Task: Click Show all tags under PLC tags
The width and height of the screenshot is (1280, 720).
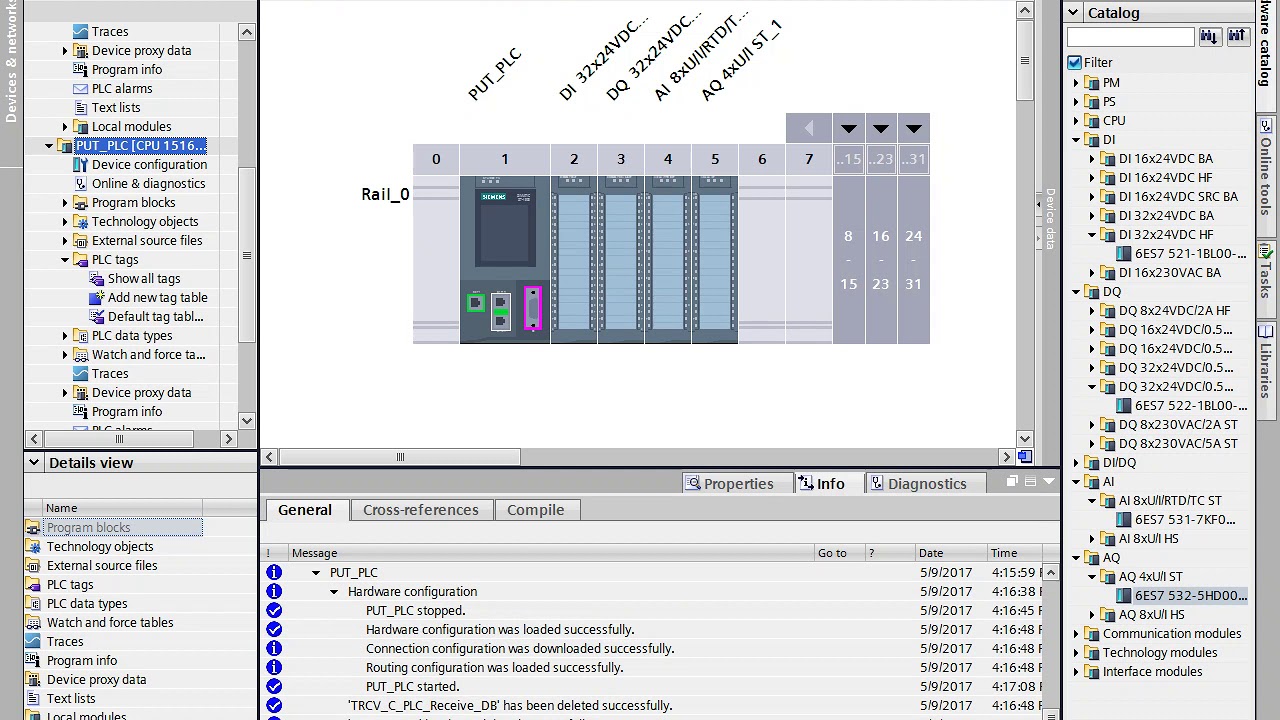Action: pos(144,278)
